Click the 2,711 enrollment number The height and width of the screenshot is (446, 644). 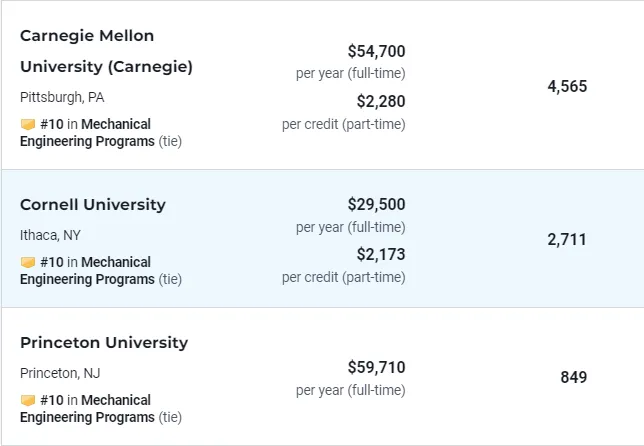[567, 240]
